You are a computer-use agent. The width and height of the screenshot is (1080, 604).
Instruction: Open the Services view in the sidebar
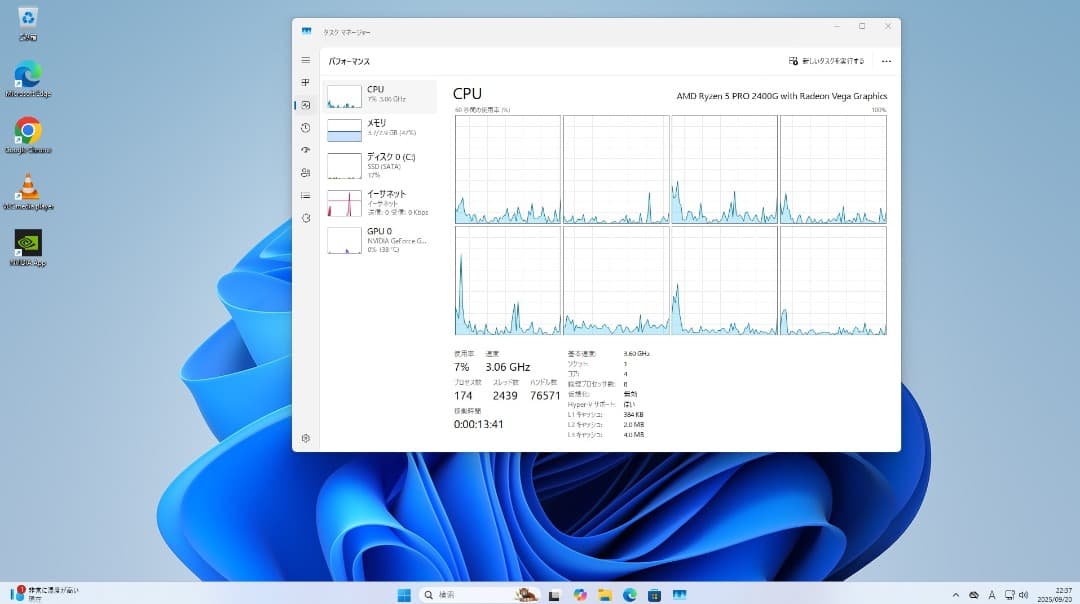pos(306,218)
